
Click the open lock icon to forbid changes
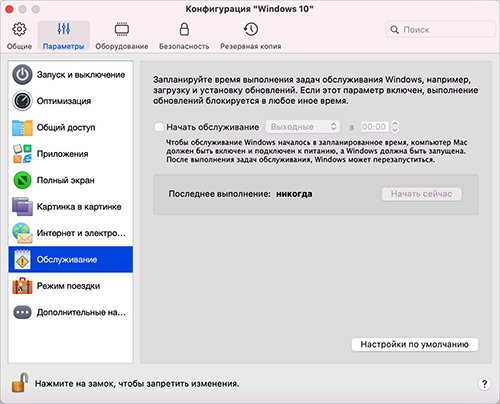20,382
